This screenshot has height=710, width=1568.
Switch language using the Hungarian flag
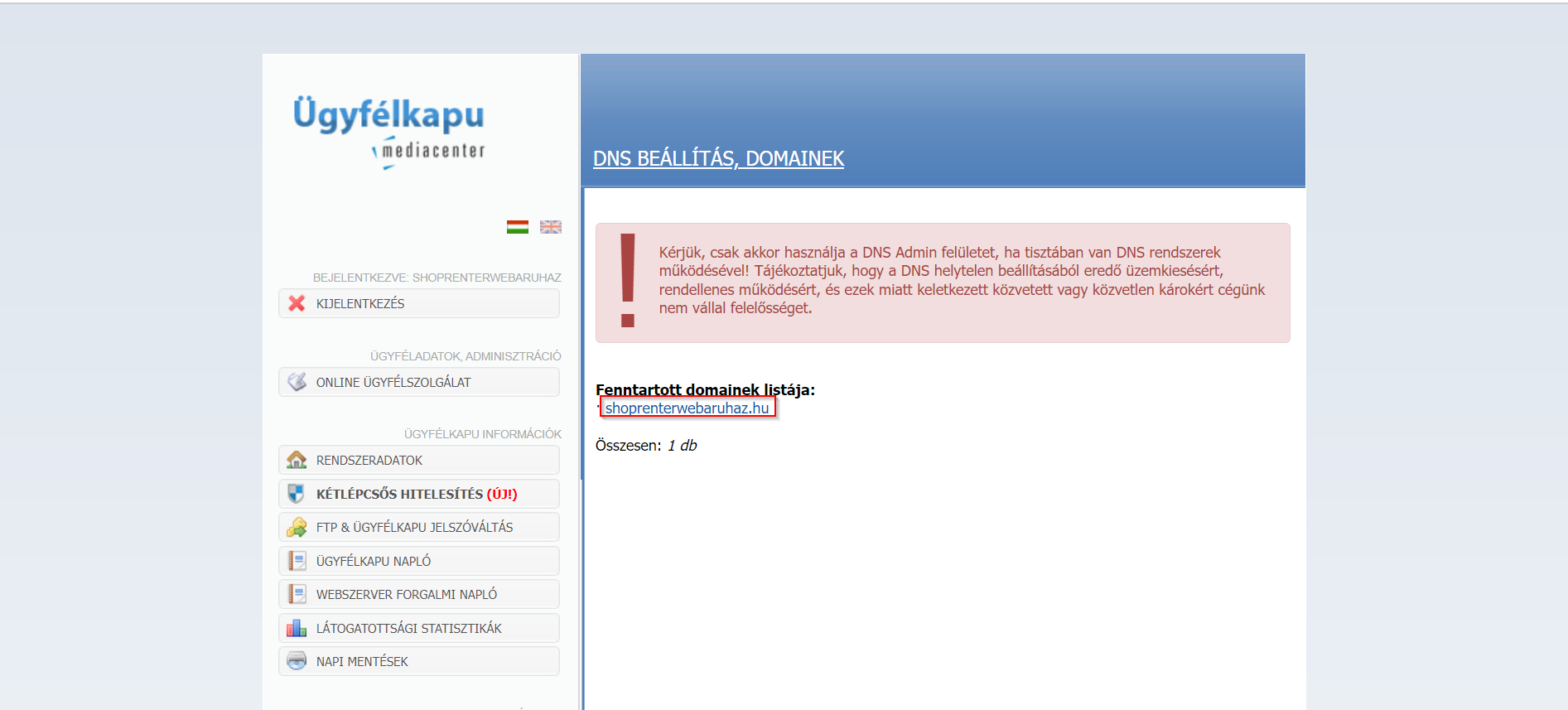518,227
